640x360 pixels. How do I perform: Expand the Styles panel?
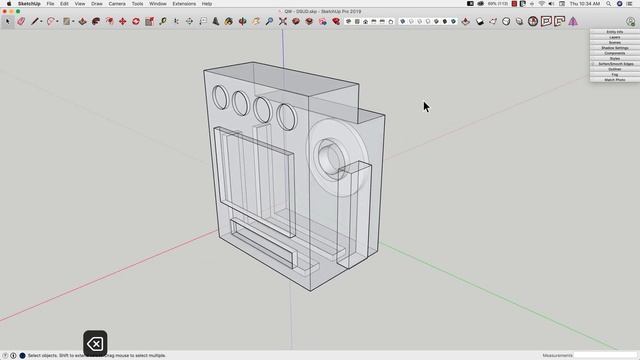point(615,58)
